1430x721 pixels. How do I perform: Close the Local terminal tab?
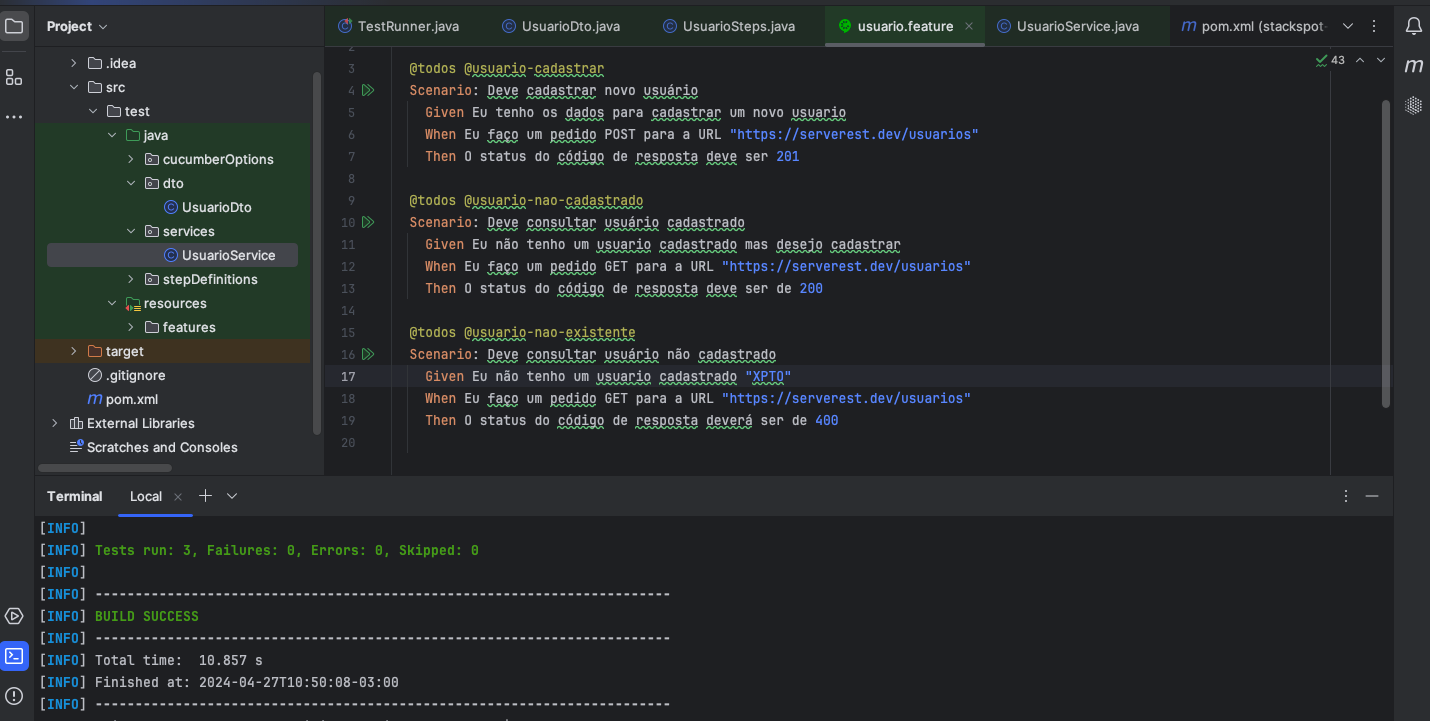coord(178,497)
